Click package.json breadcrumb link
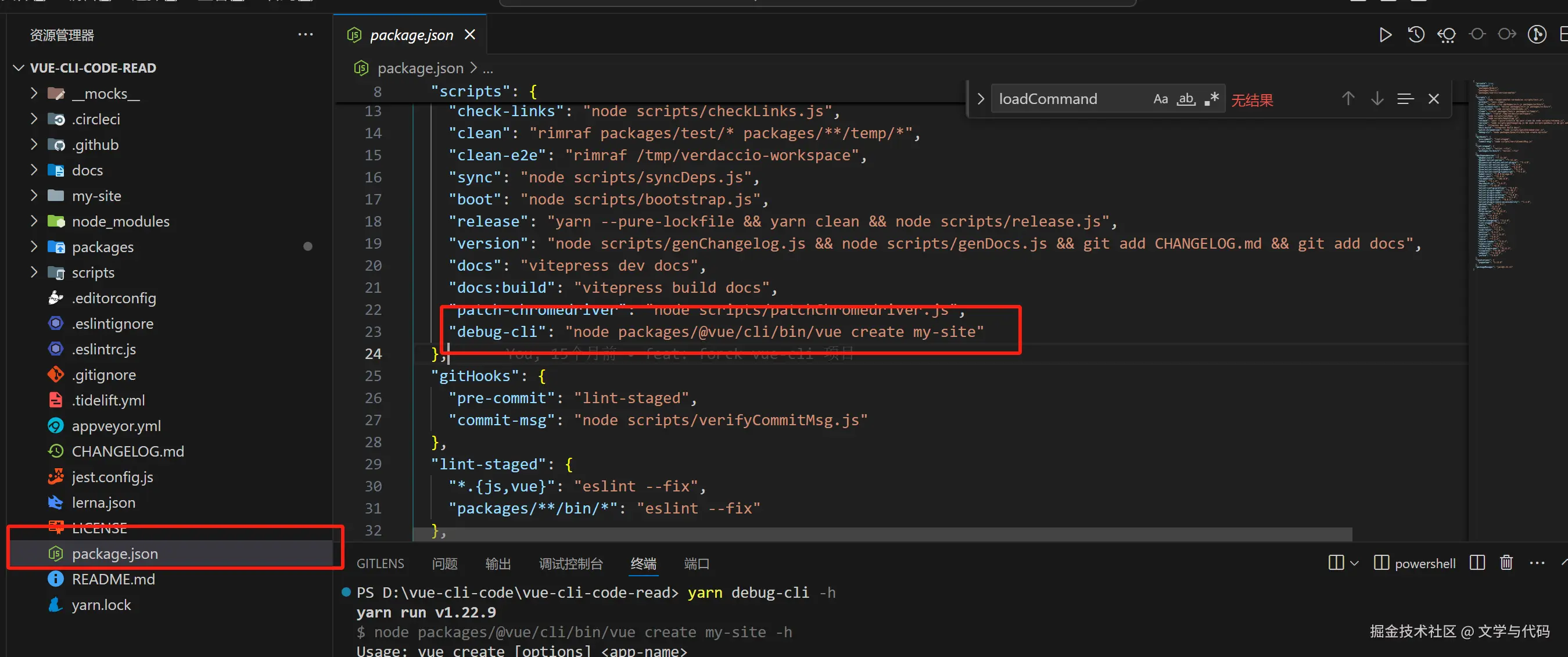This screenshot has width=1568, height=657. coord(420,68)
